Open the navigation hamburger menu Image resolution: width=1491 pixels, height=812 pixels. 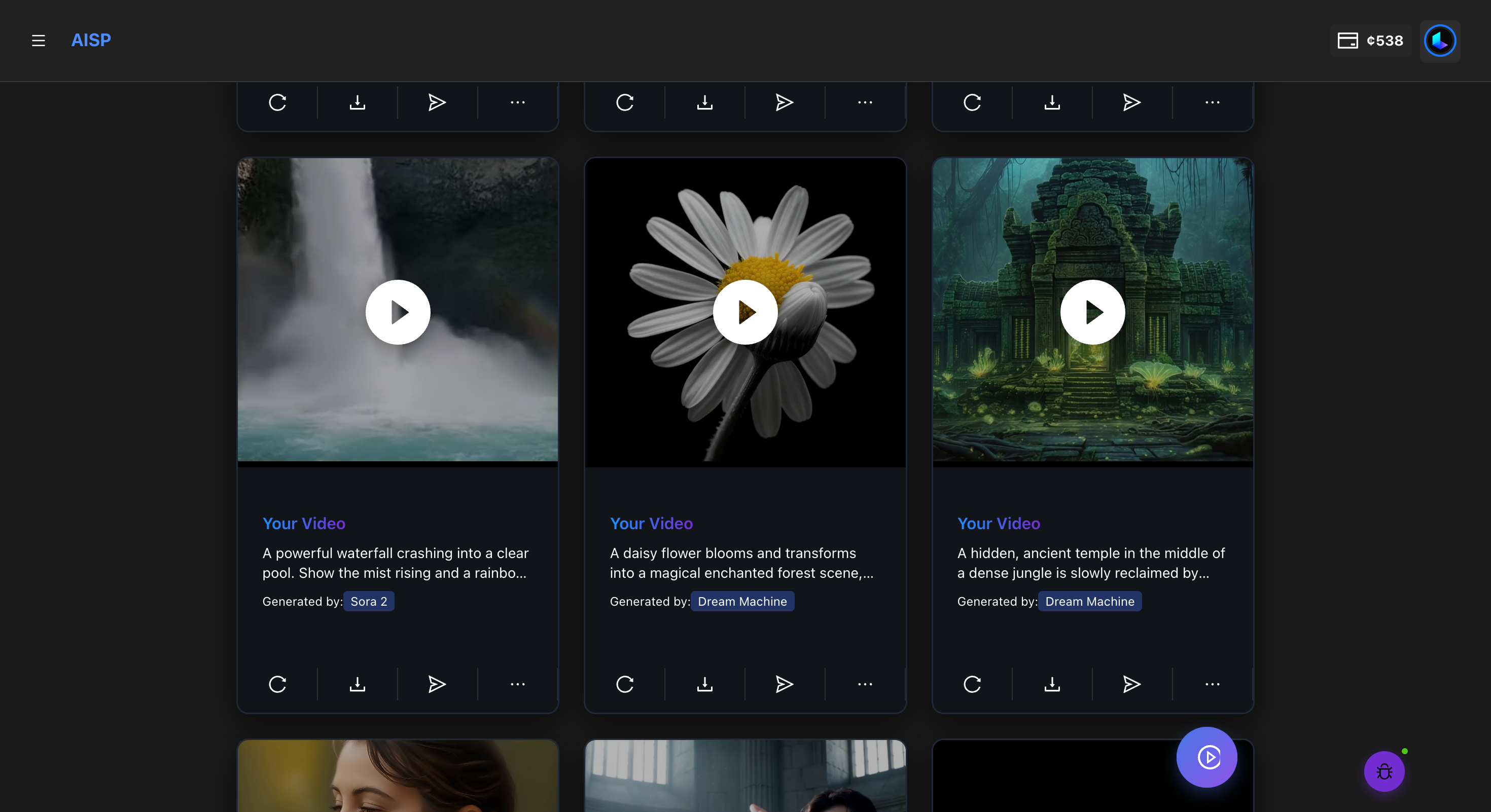point(38,41)
